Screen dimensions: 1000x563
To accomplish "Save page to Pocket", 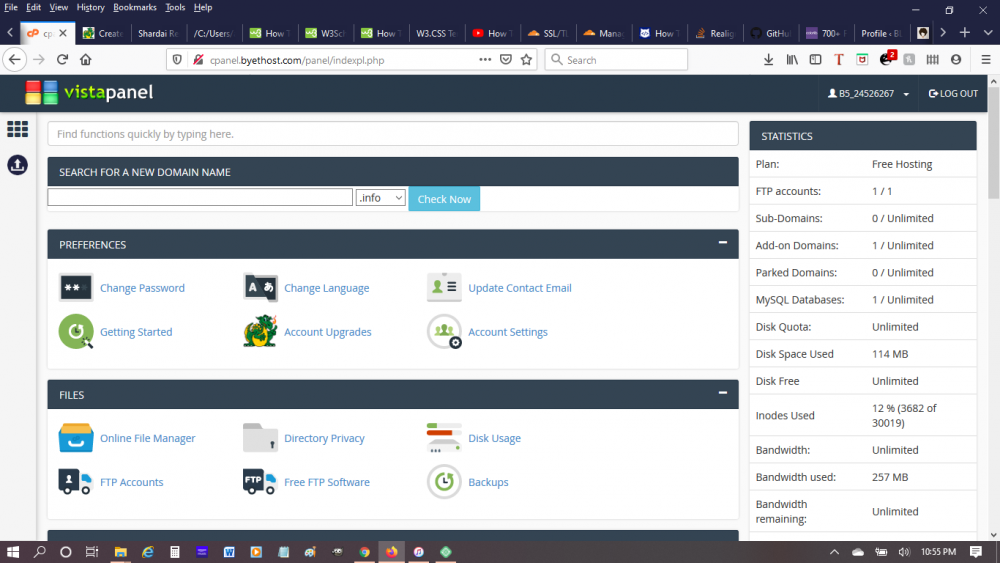I will tap(506, 60).
